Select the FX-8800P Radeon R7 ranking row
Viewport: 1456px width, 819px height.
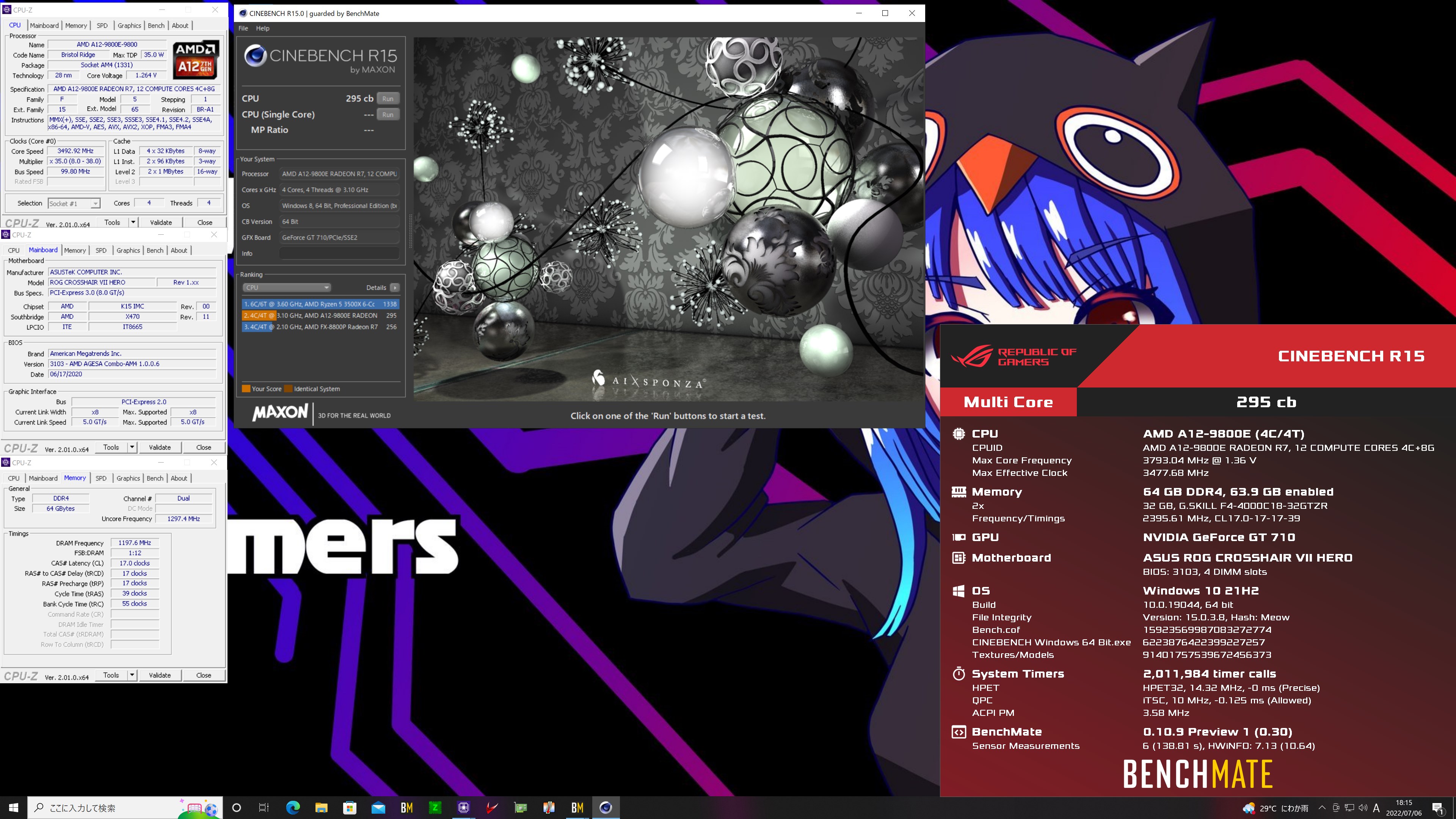[x=320, y=327]
